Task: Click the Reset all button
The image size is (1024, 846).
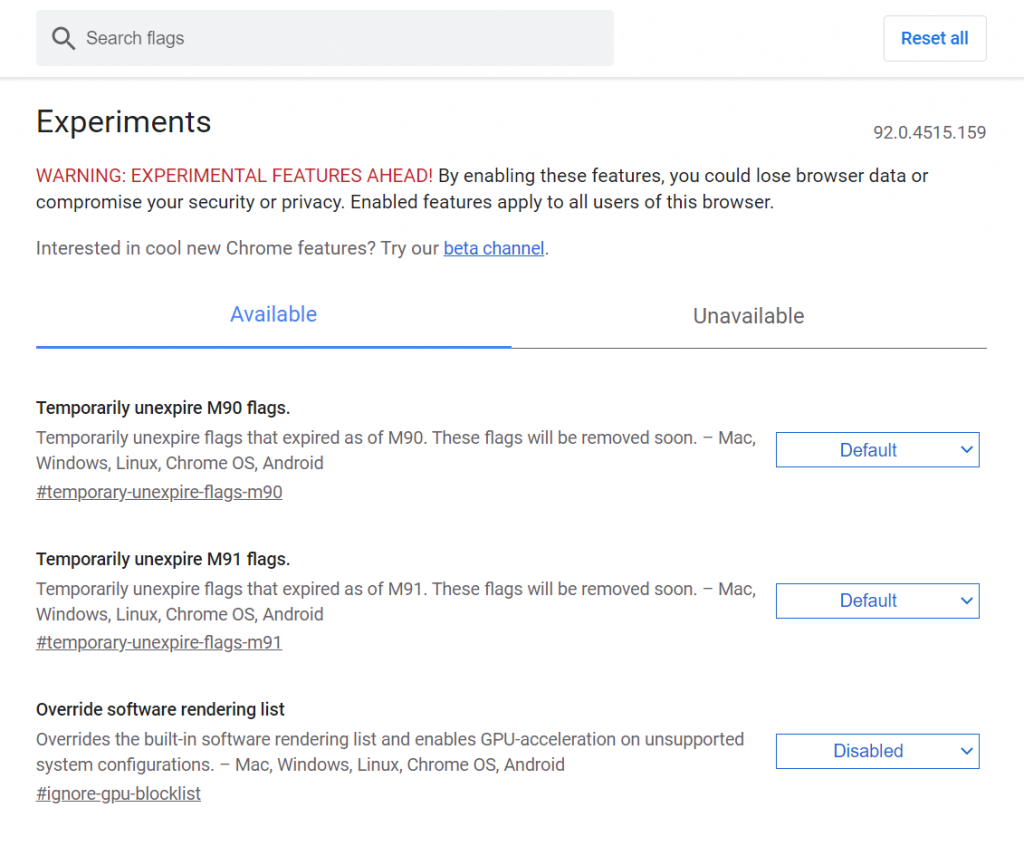Action: (934, 38)
